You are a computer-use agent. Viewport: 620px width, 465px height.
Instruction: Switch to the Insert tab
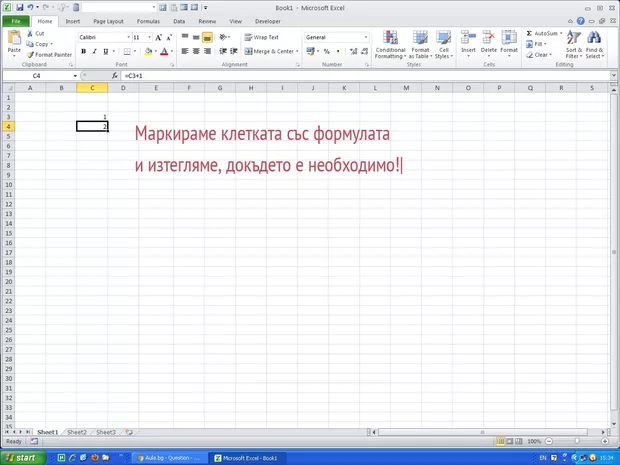coord(72,21)
